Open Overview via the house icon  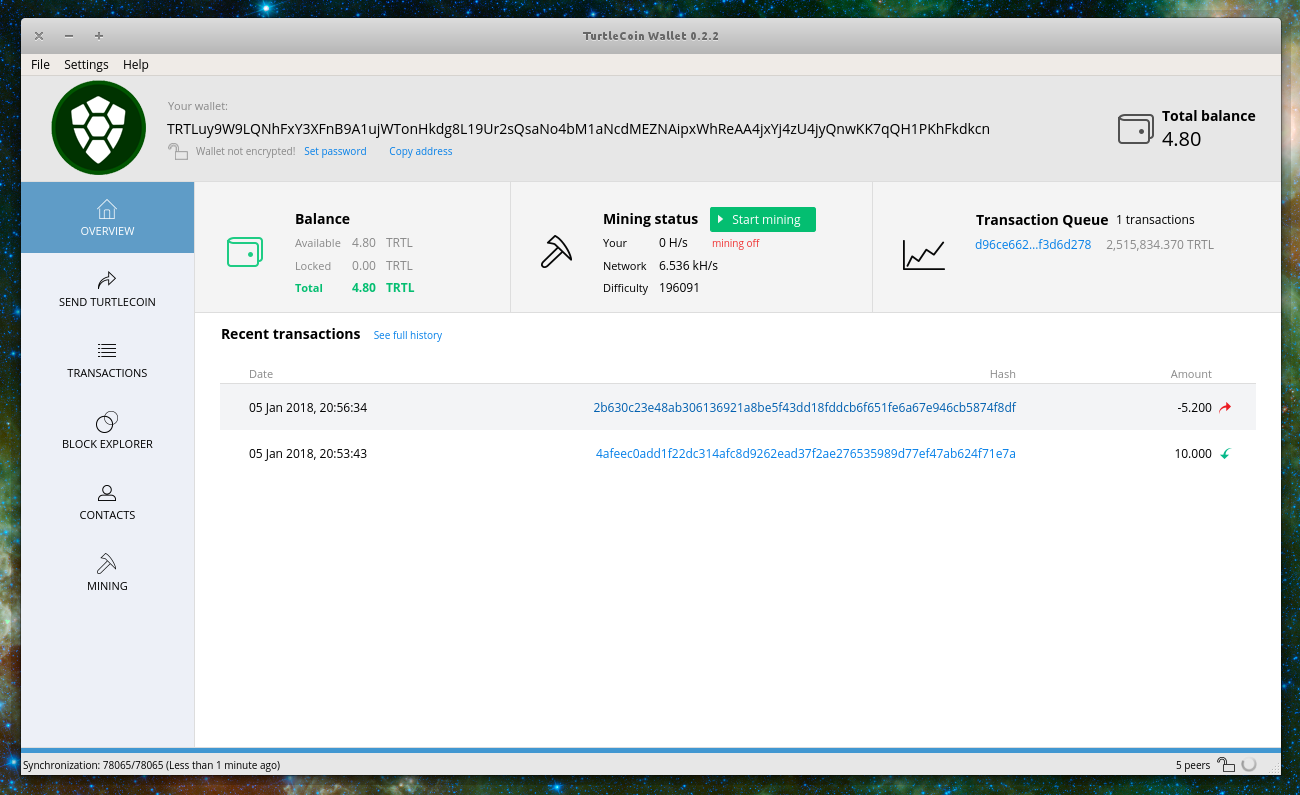tap(107, 209)
